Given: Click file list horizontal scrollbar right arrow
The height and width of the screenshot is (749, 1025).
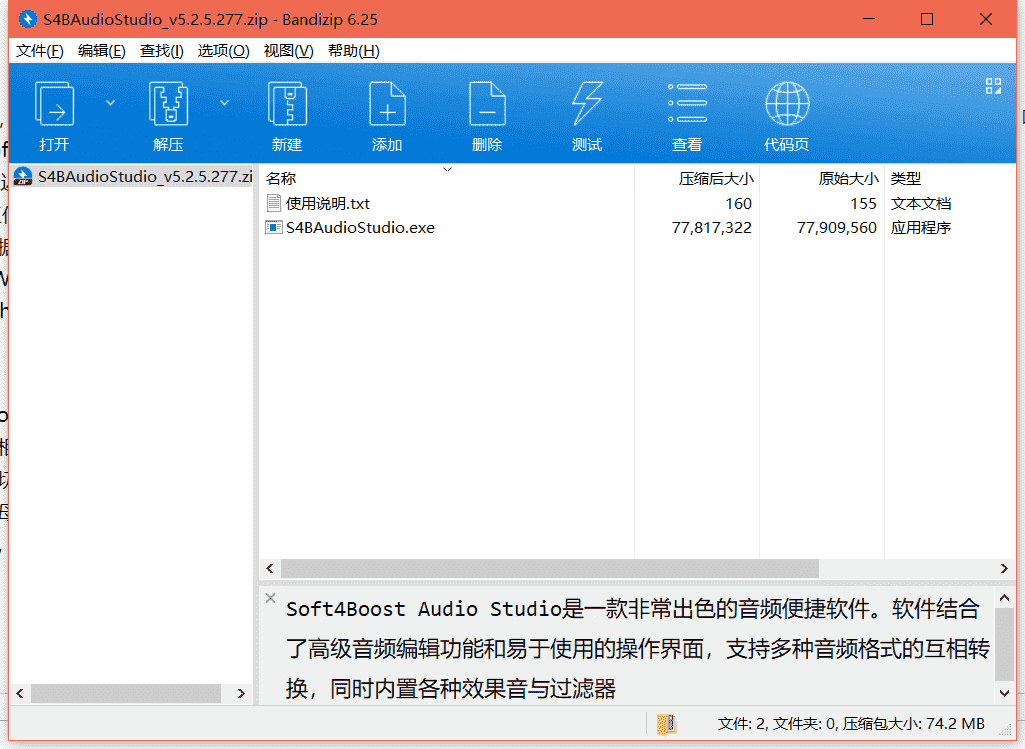Looking at the screenshot, I should pos(1005,569).
